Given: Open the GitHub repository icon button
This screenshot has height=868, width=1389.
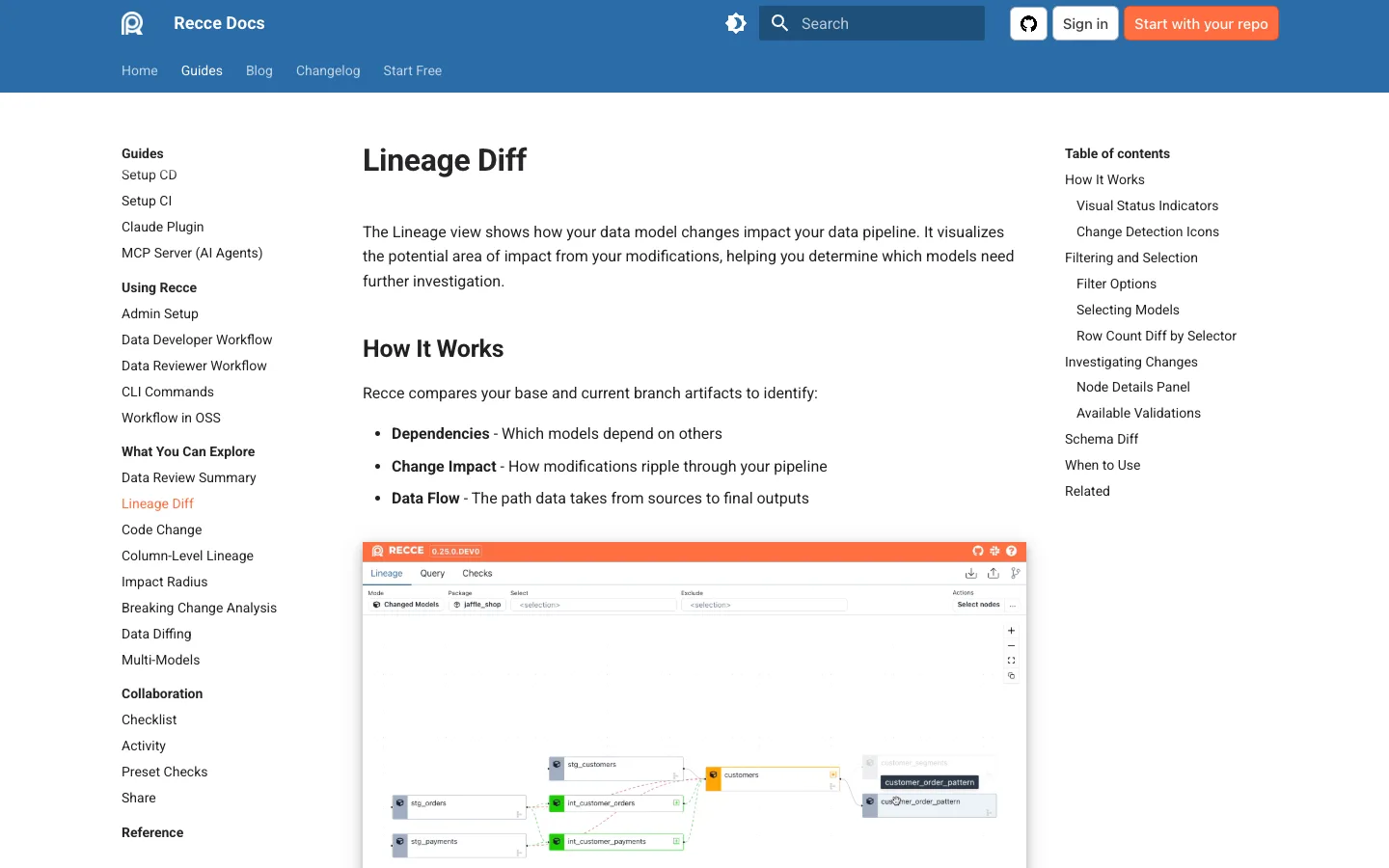Looking at the screenshot, I should click(x=1028, y=23).
